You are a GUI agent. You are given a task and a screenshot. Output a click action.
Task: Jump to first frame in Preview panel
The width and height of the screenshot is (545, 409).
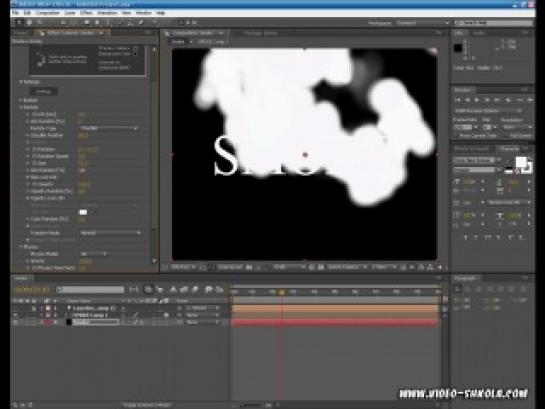coord(457,100)
